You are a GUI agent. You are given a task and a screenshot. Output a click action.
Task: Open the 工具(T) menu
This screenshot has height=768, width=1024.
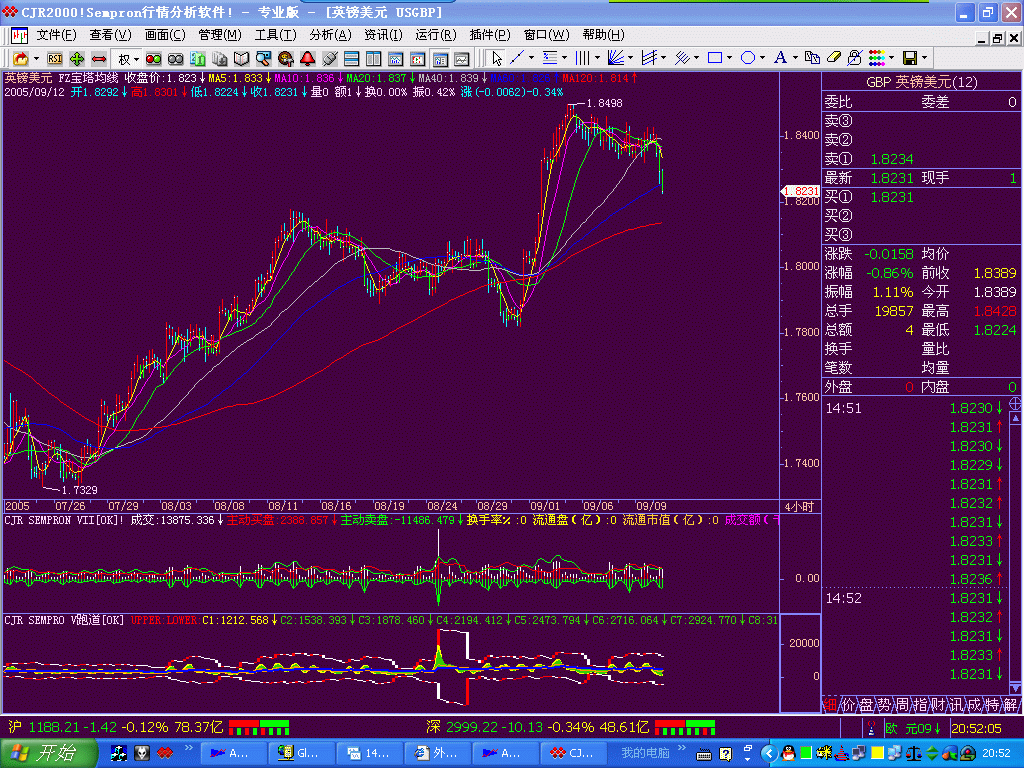[x=275, y=35]
